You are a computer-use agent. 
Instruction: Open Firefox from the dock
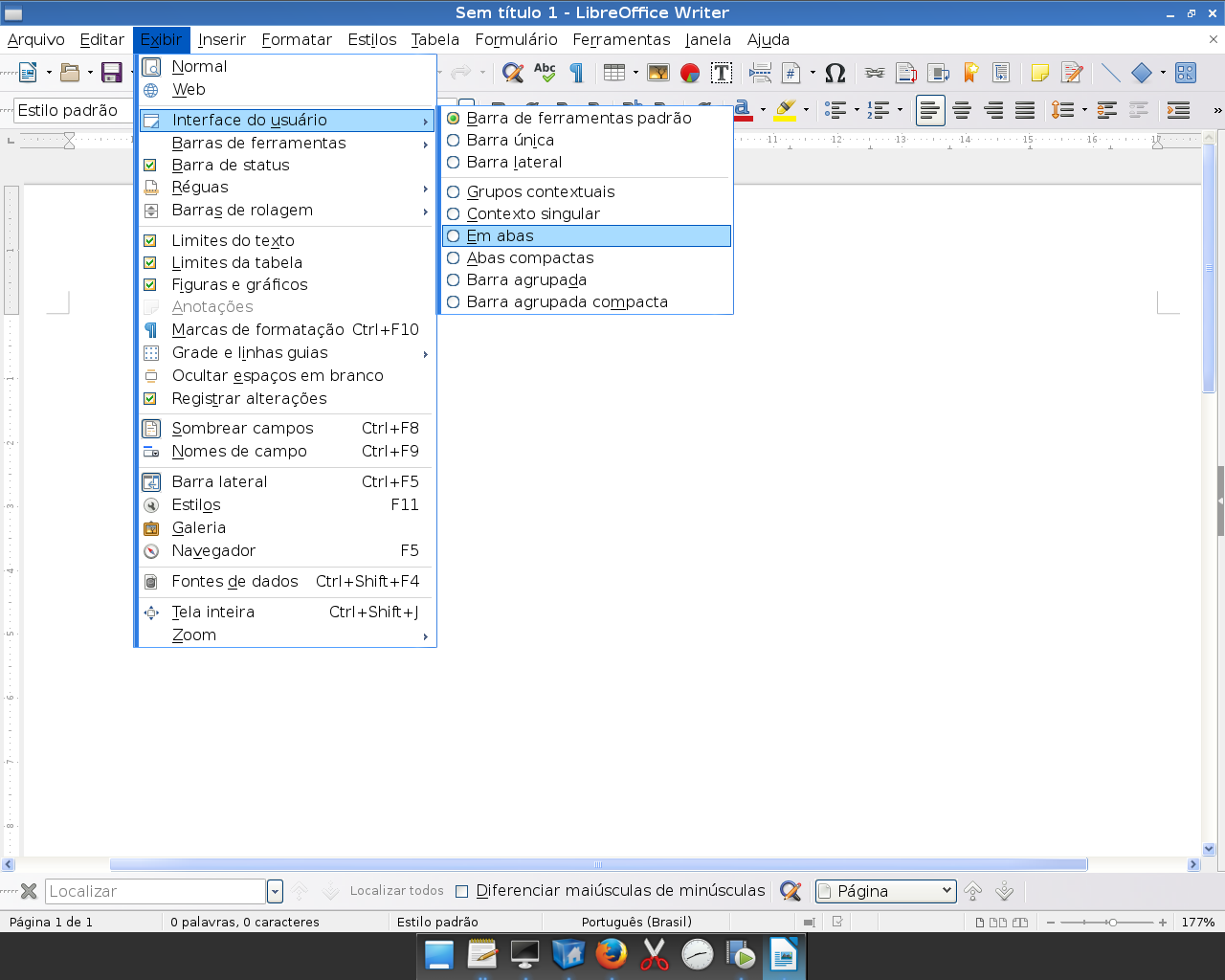611,954
